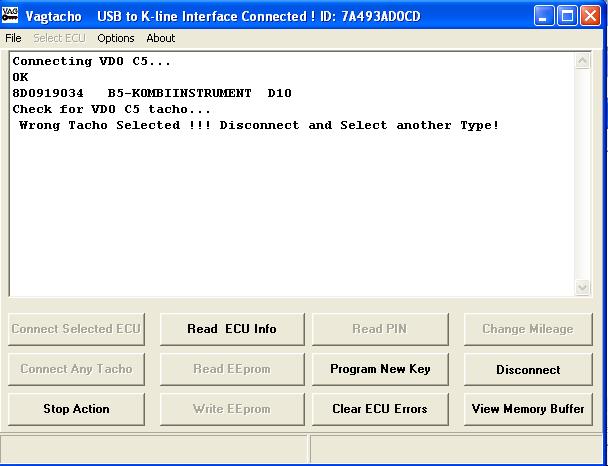
Task: Click the greyed Select ECU menu
Action: click(x=59, y=38)
